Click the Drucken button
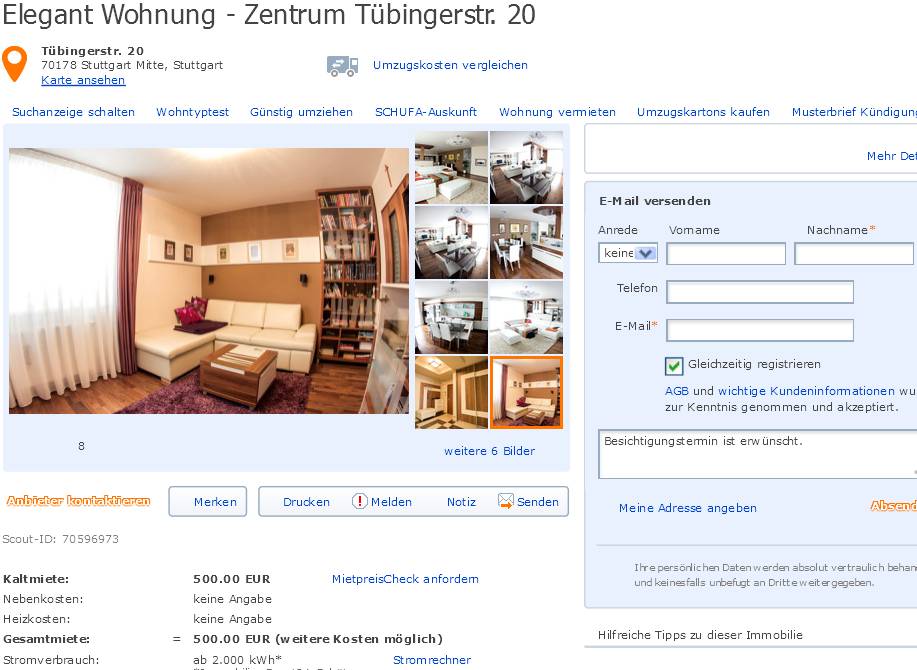Screen dimensions: 917x670 [x=306, y=502]
